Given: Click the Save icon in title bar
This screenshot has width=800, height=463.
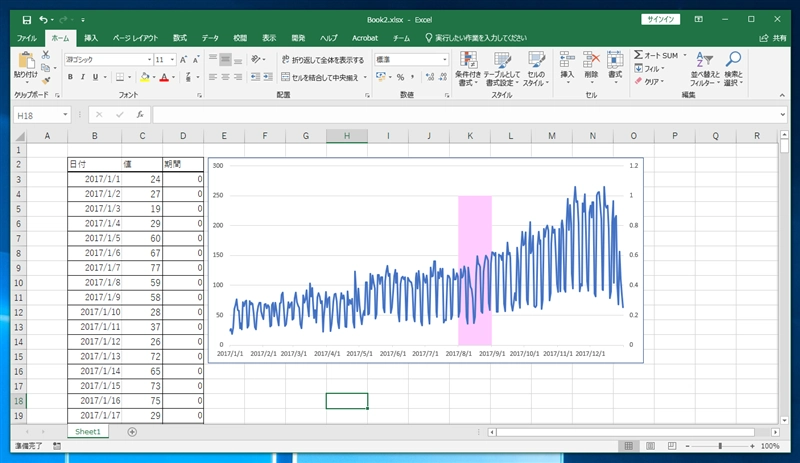Looking at the screenshot, I should (x=27, y=20).
